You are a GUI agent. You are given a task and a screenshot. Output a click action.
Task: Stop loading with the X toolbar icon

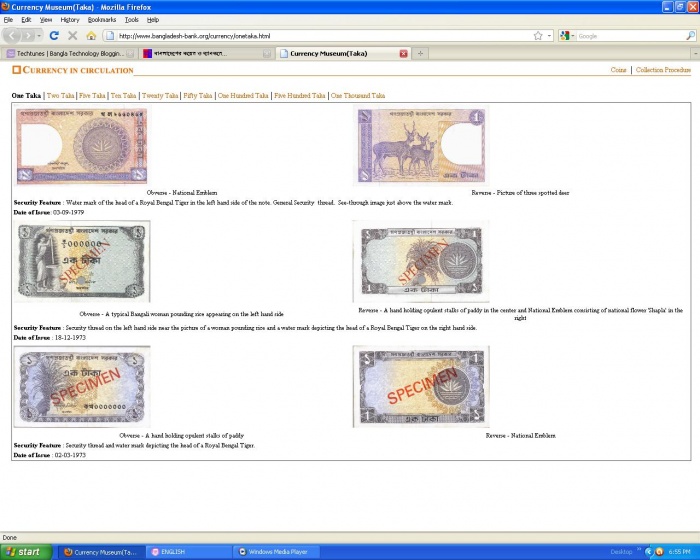[72, 36]
